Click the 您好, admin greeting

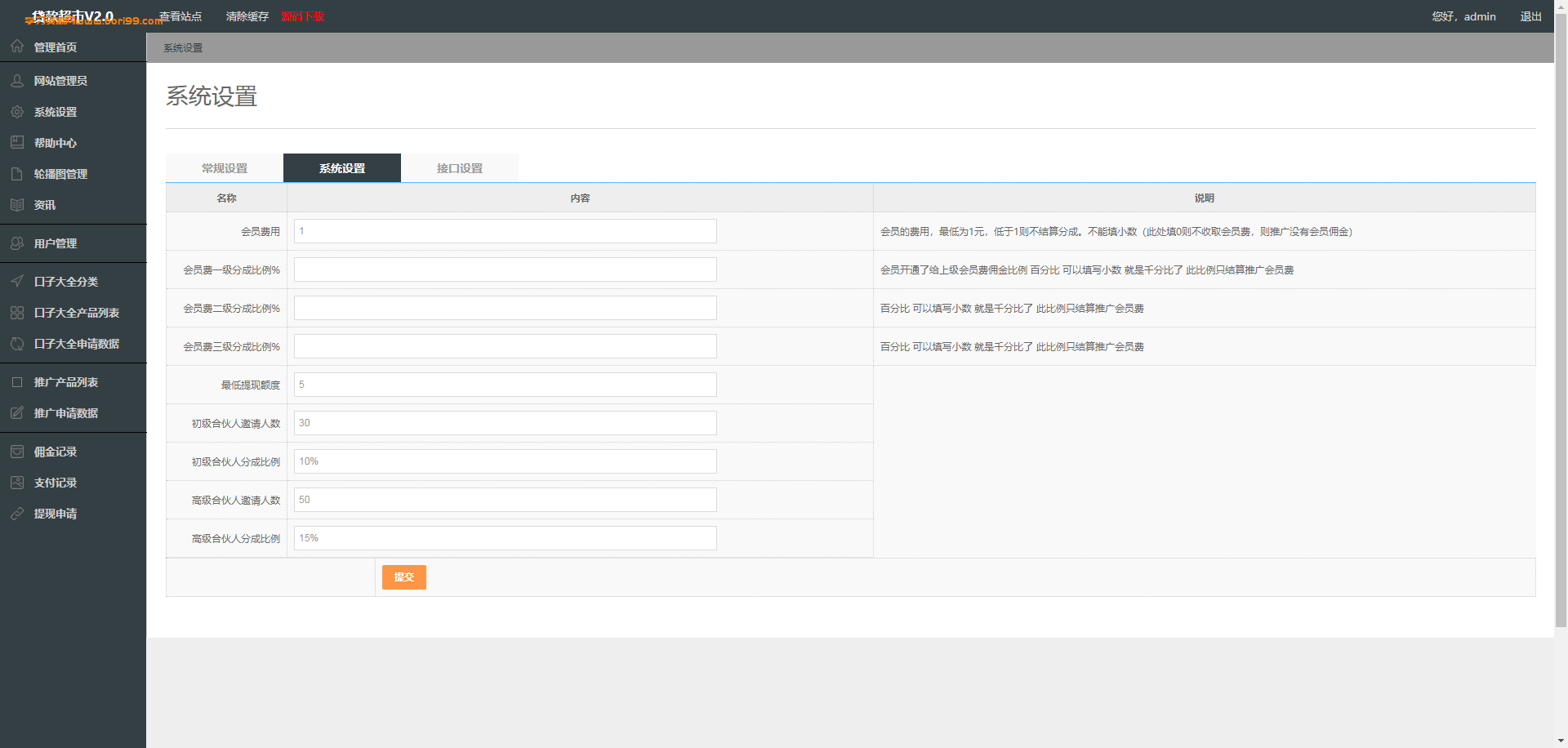[x=1463, y=16]
